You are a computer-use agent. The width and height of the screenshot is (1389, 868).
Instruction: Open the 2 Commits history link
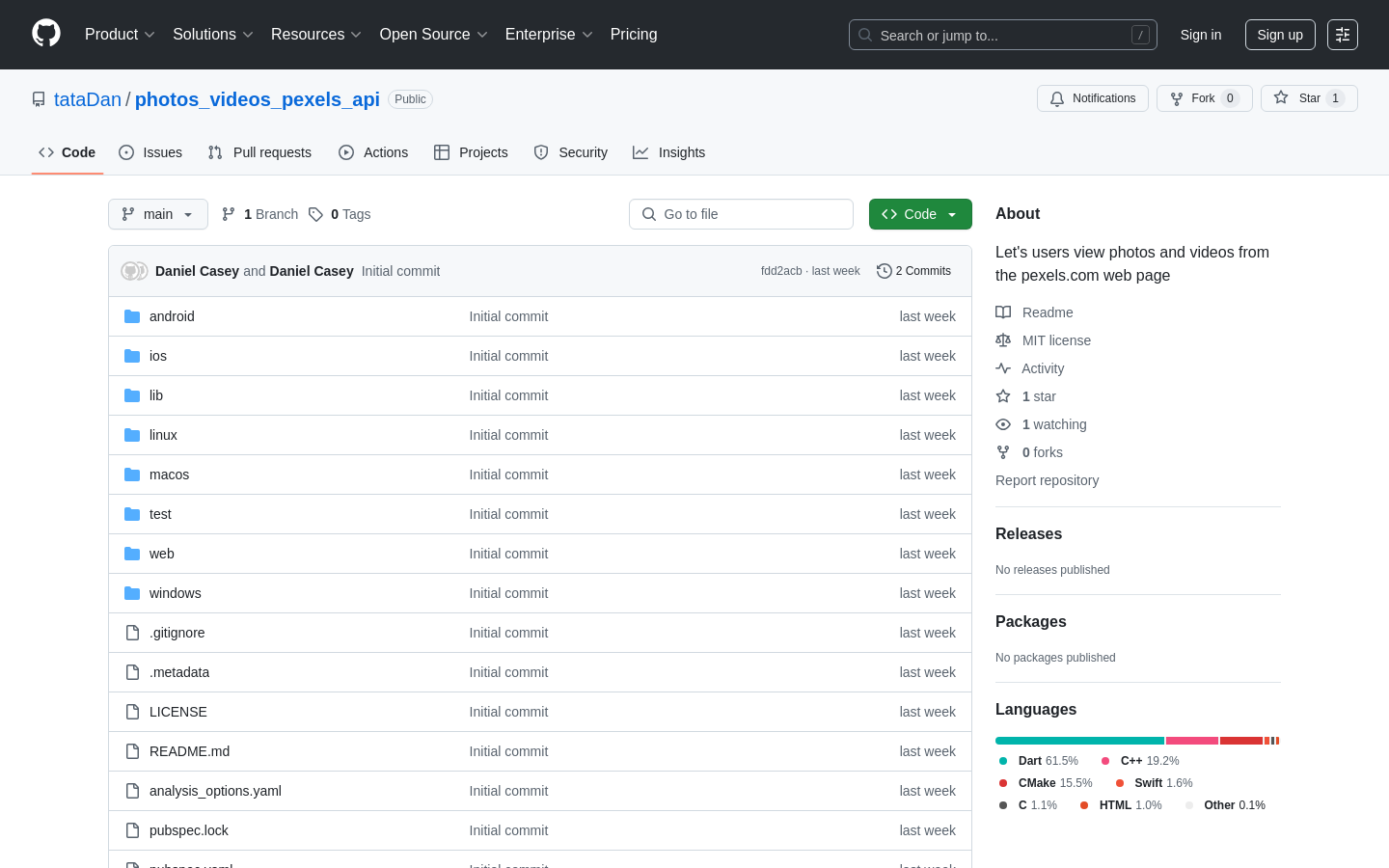pyautogui.click(x=913, y=271)
